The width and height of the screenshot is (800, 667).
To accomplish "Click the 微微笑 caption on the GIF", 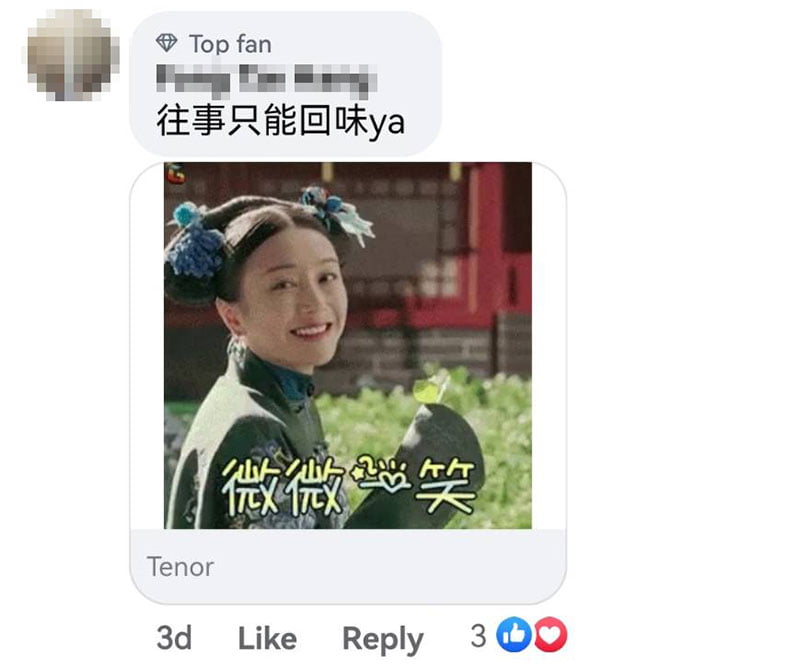I will pos(349,485).
